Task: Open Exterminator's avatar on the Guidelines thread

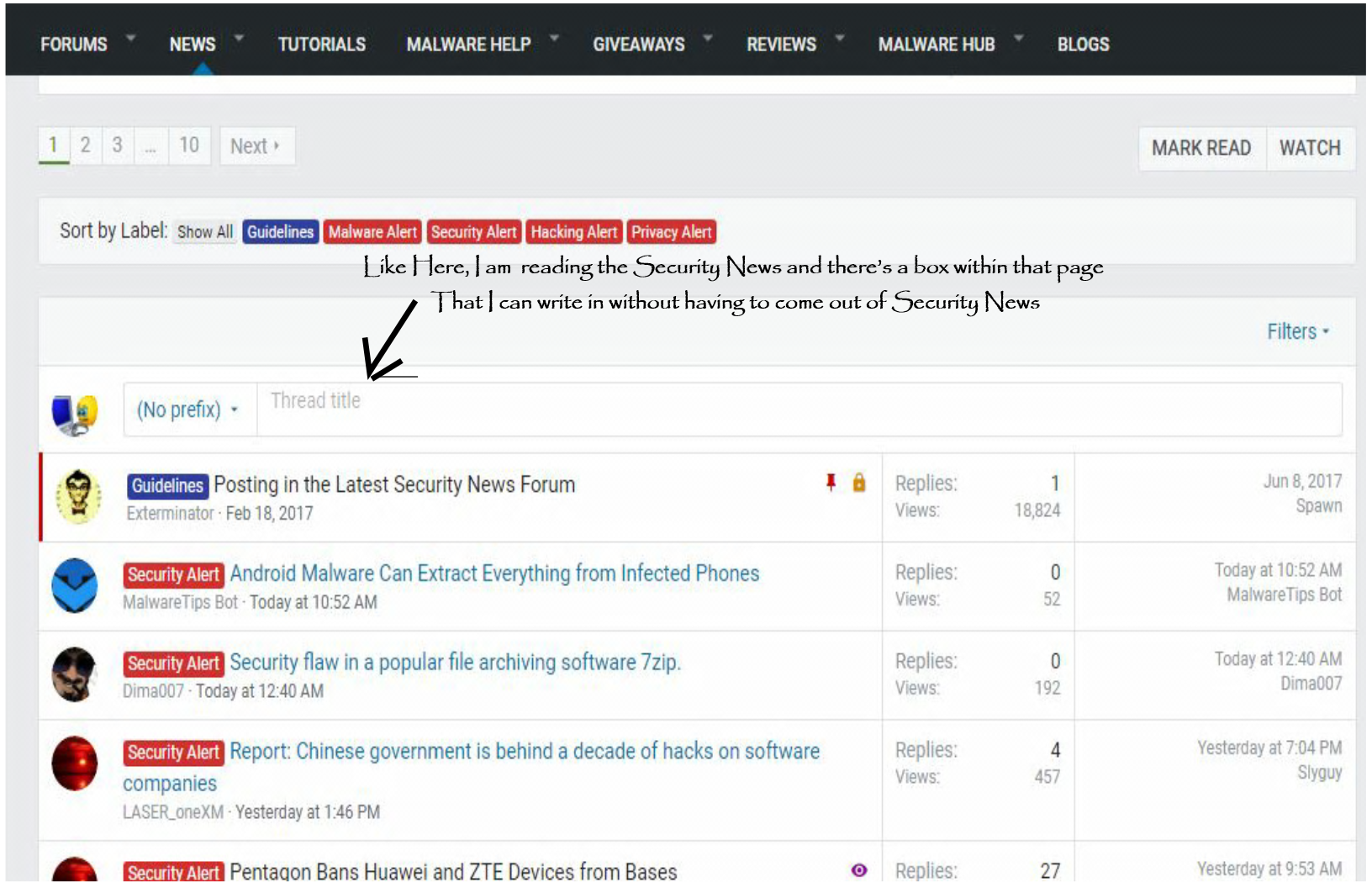Action: 77,496
